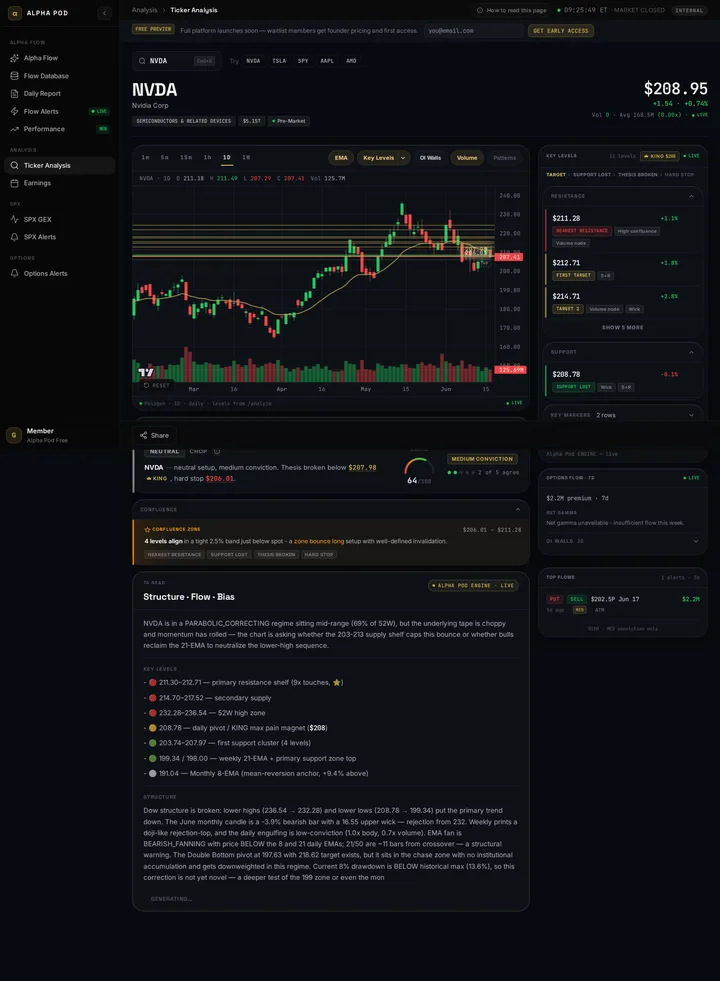Select the 1W timeframe tab

(246, 158)
